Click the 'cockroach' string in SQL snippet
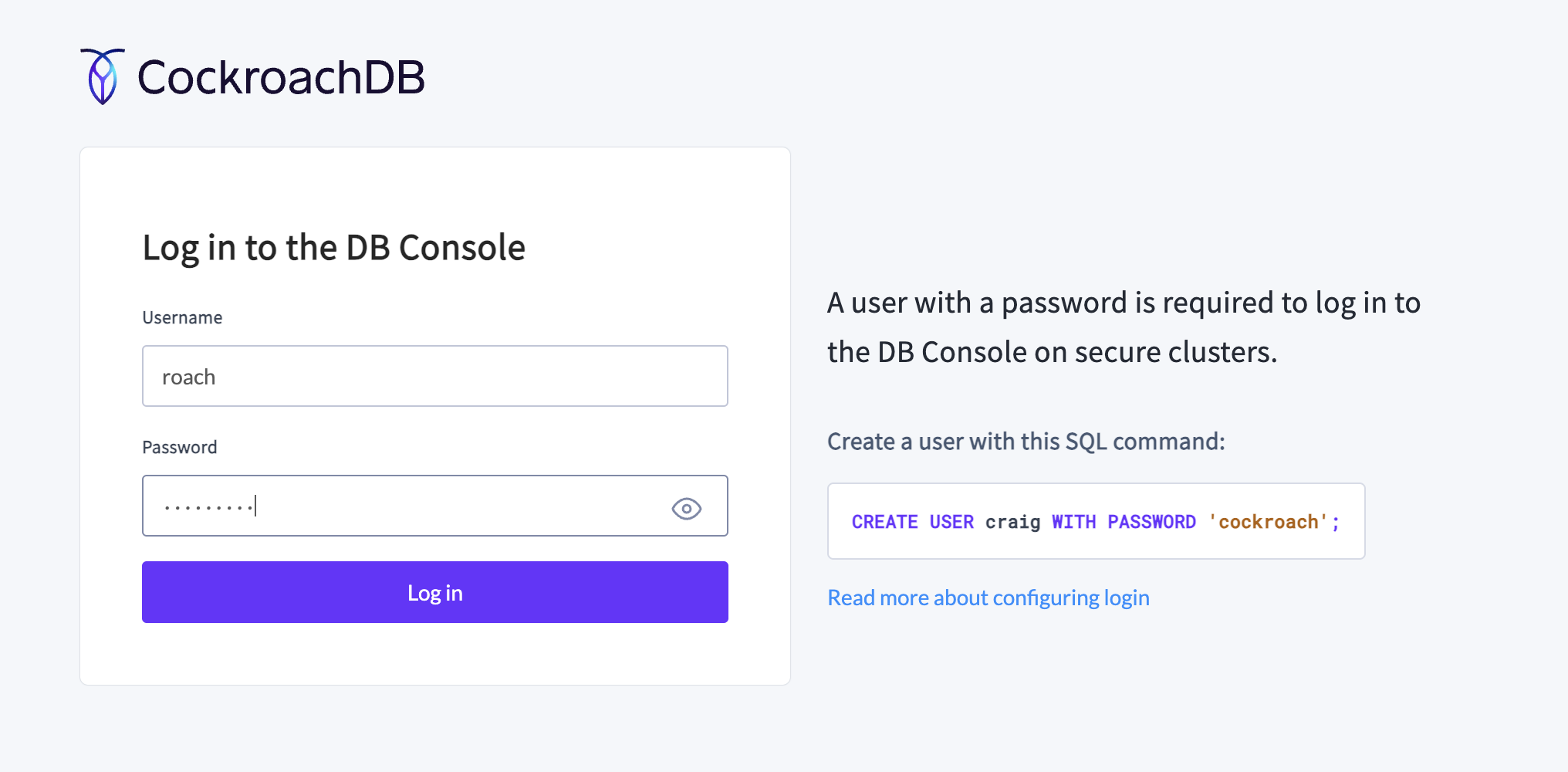The image size is (1568, 772). (x=1268, y=522)
